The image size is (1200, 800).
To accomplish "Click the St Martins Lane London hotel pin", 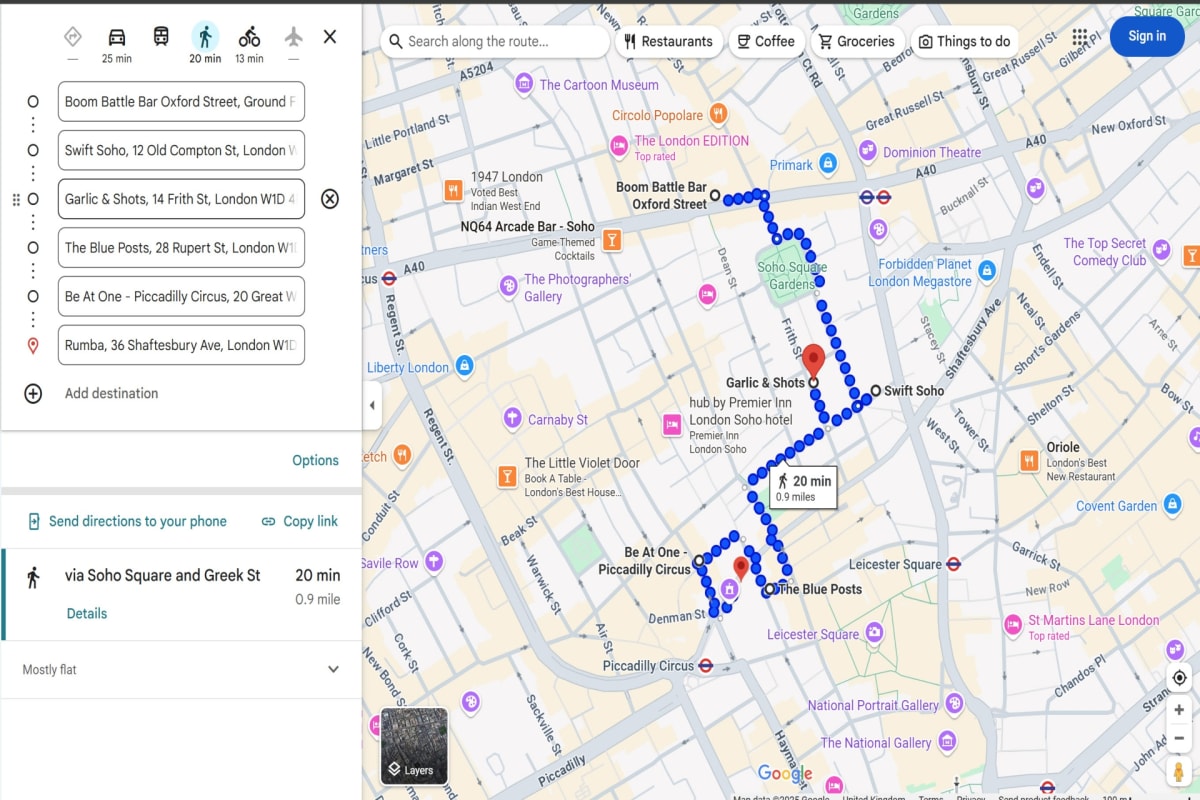I will [1013, 627].
